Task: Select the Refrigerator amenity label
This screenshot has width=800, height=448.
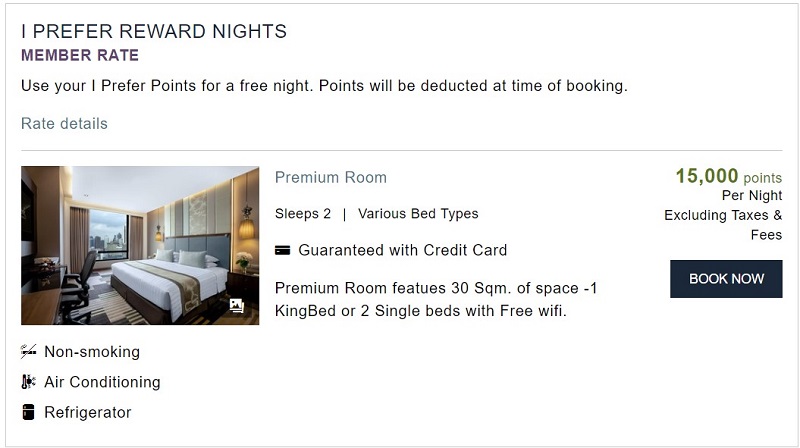Action: click(x=88, y=412)
